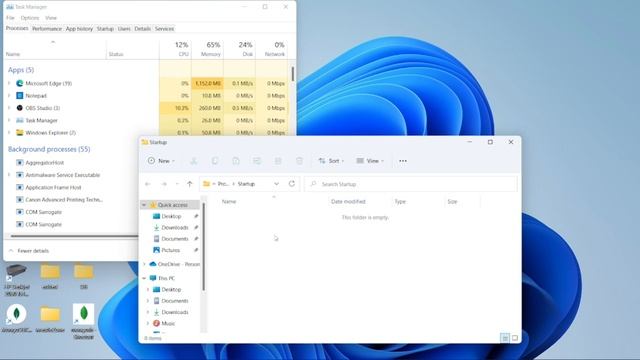Open the View dropdown menu

pos(370,161)
